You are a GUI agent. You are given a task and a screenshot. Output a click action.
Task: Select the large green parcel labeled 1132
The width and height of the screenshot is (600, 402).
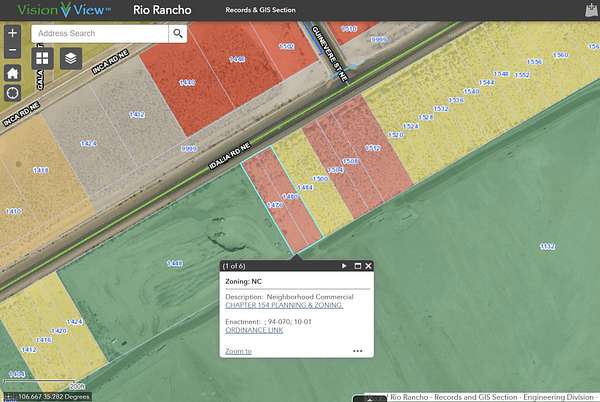click(546, 246)
